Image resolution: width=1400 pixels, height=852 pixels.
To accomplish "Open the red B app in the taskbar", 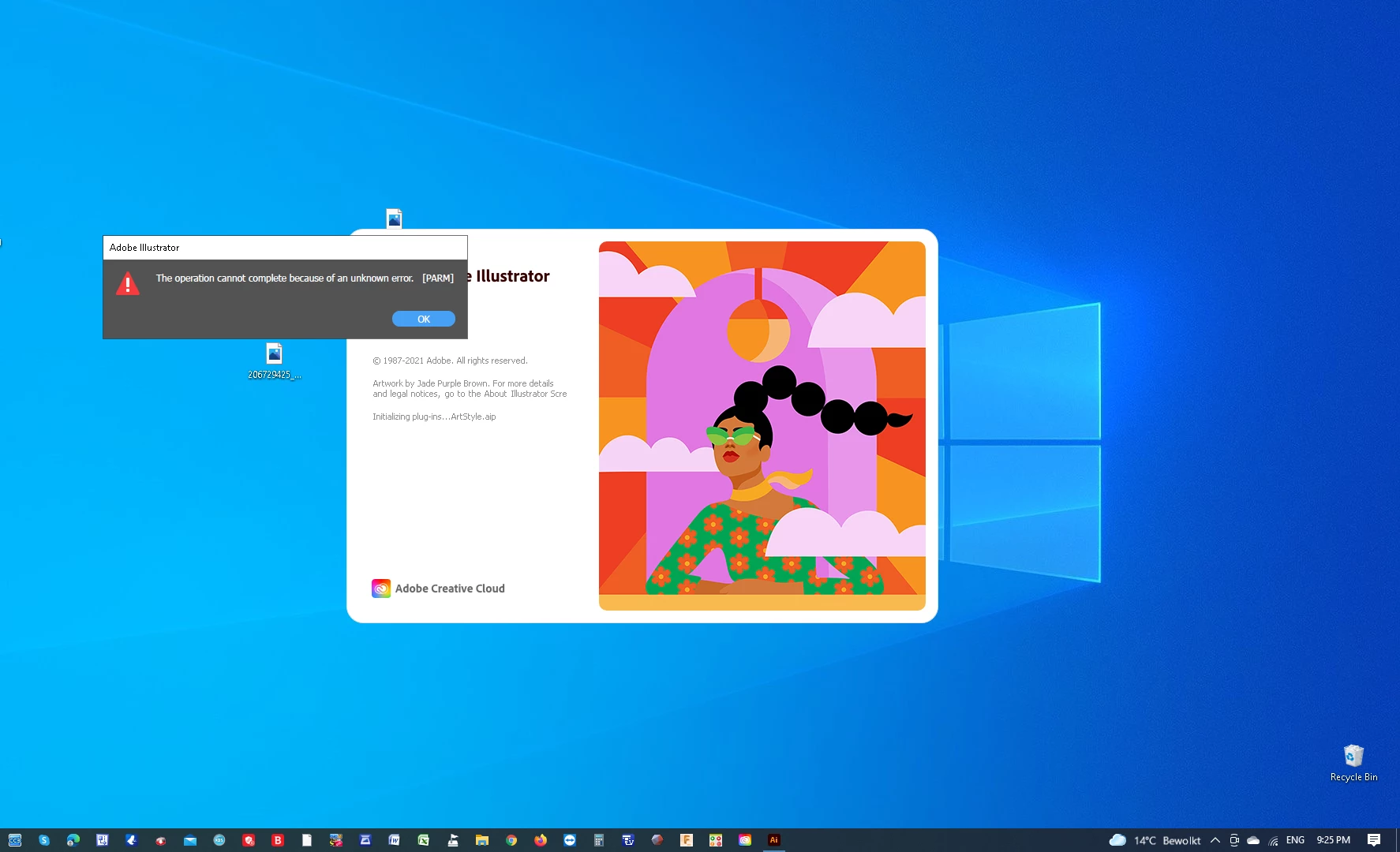I will [278, 840].
